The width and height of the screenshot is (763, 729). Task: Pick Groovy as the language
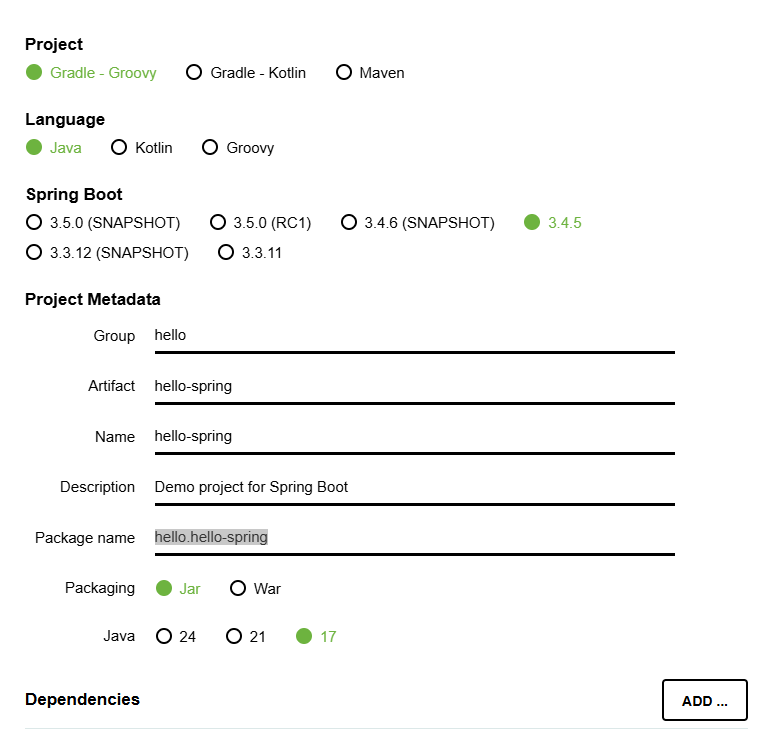pos(238,147)
